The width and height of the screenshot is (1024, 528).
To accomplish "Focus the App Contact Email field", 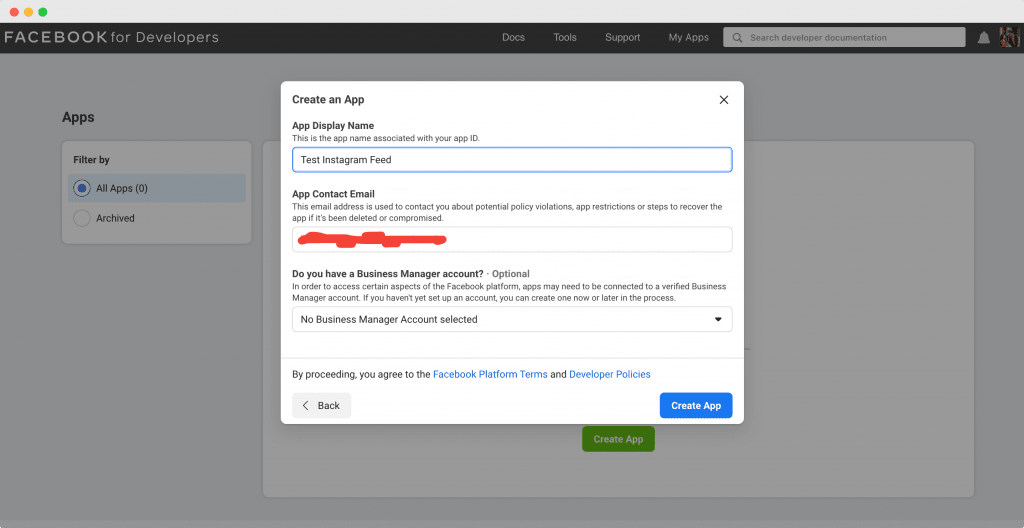I will (x=512, y=239).
